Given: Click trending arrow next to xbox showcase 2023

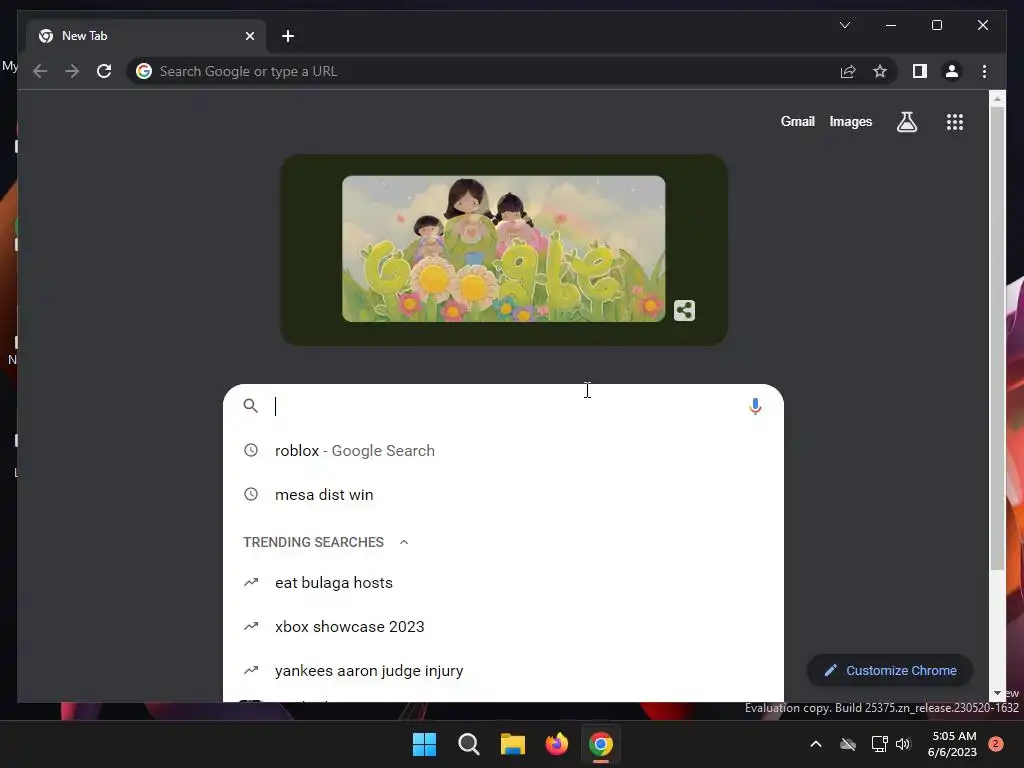Looking at the screenshot, I should click(251, 626).
